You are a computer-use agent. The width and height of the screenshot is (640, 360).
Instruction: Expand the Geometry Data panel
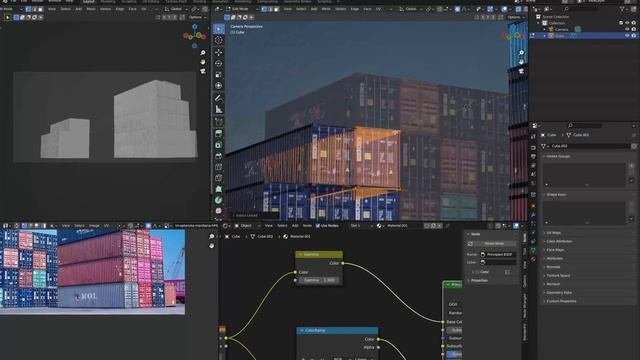pyautogui.click(x=559, y=293)
